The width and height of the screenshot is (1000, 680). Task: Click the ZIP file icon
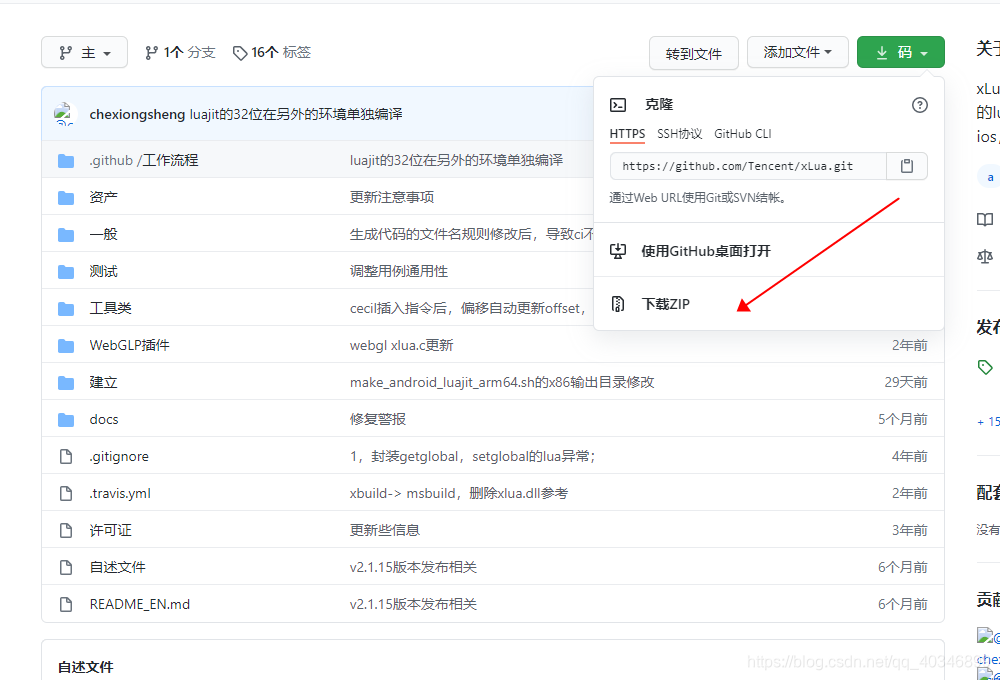point(617,304)
